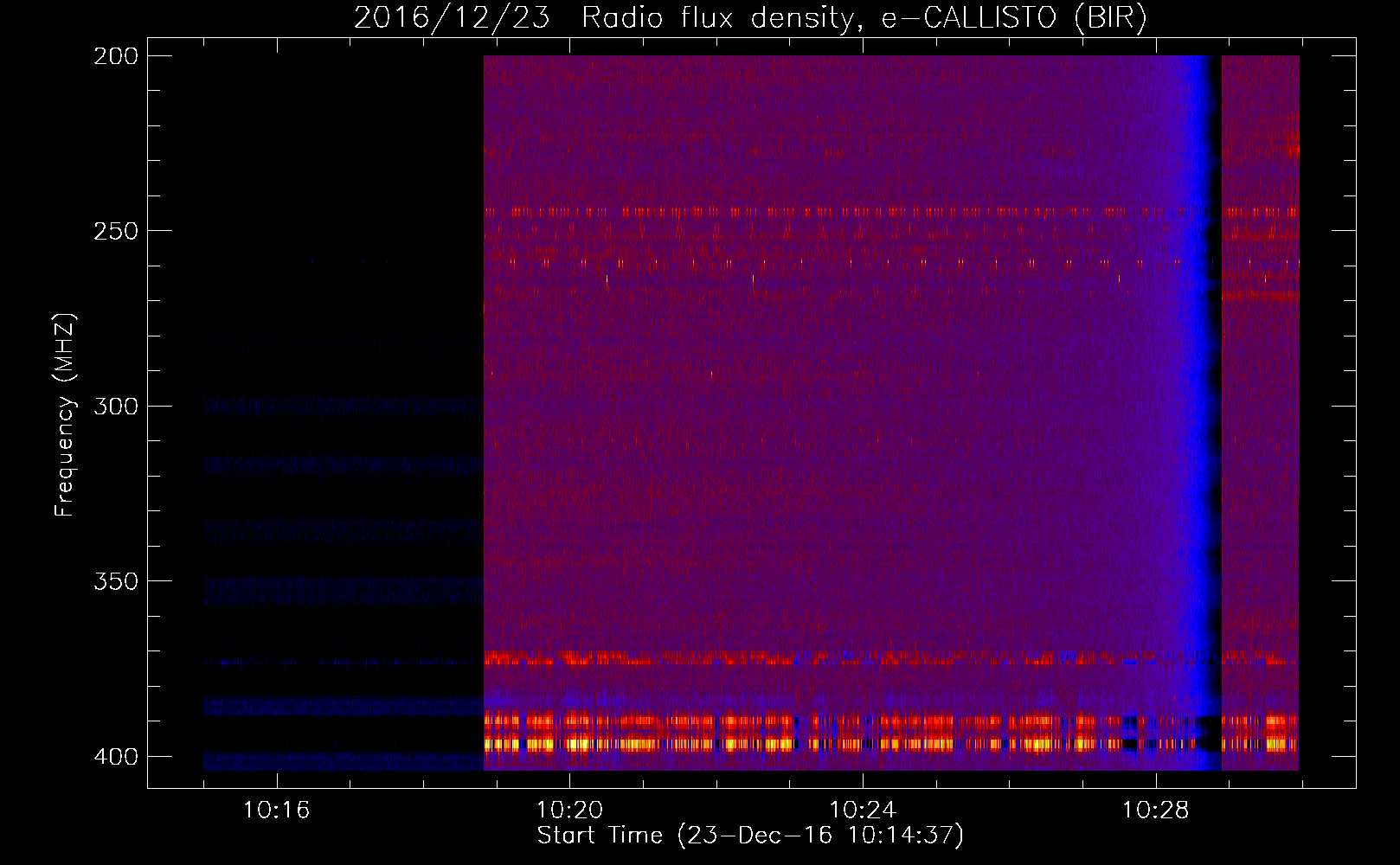Click the red dashed band just above 250 MHz
Viewport: 1400px width, 865px height.
[x=891, y=211]
